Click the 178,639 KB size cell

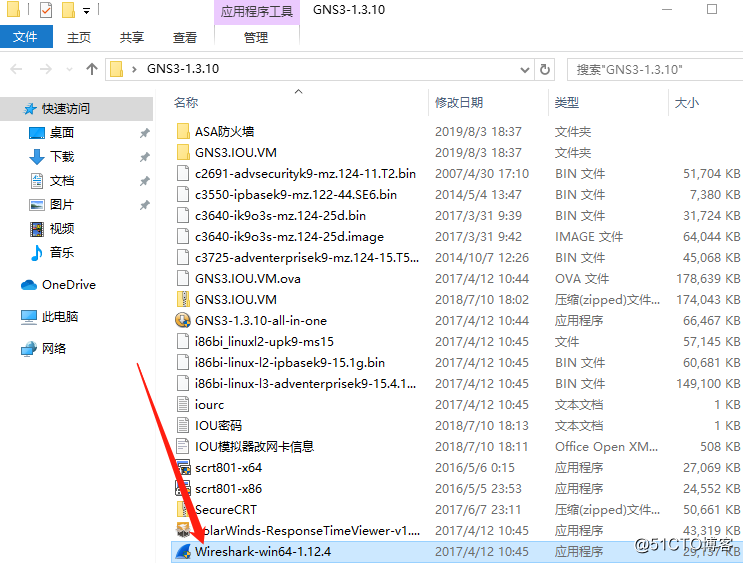click(708, 279)
